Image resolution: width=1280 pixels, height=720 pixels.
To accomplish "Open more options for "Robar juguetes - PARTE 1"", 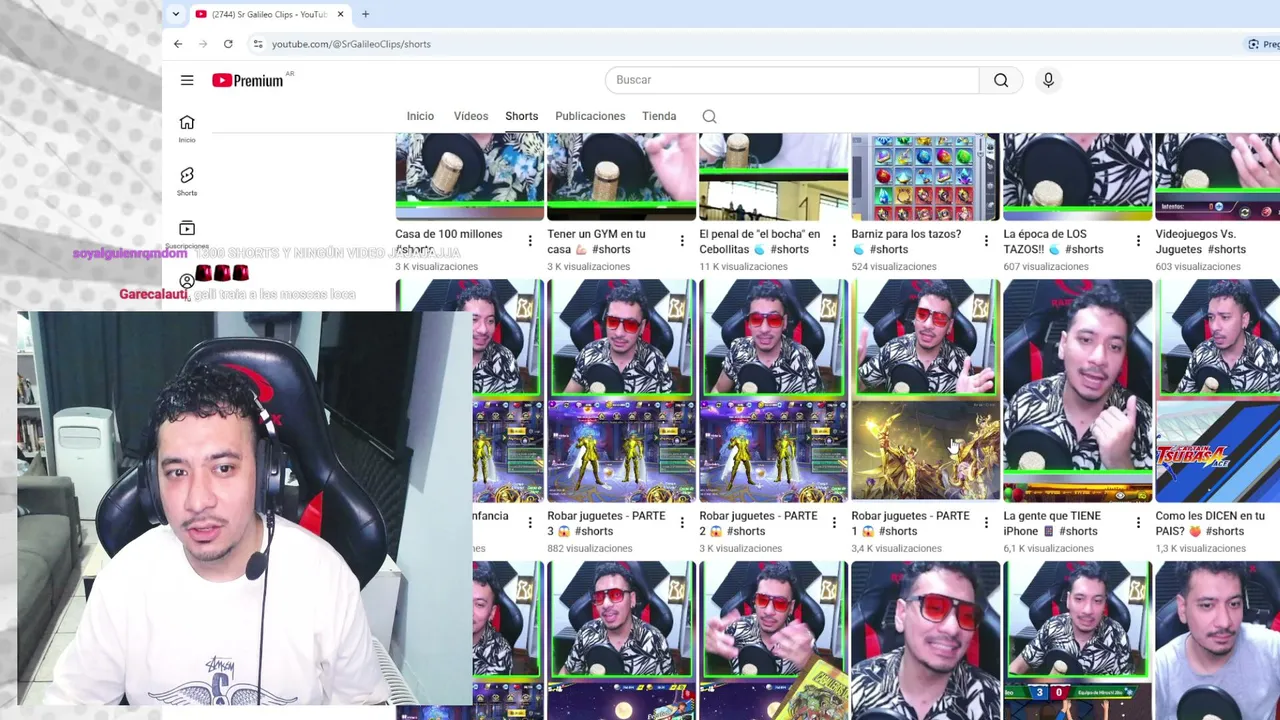I will coord(986,523).
